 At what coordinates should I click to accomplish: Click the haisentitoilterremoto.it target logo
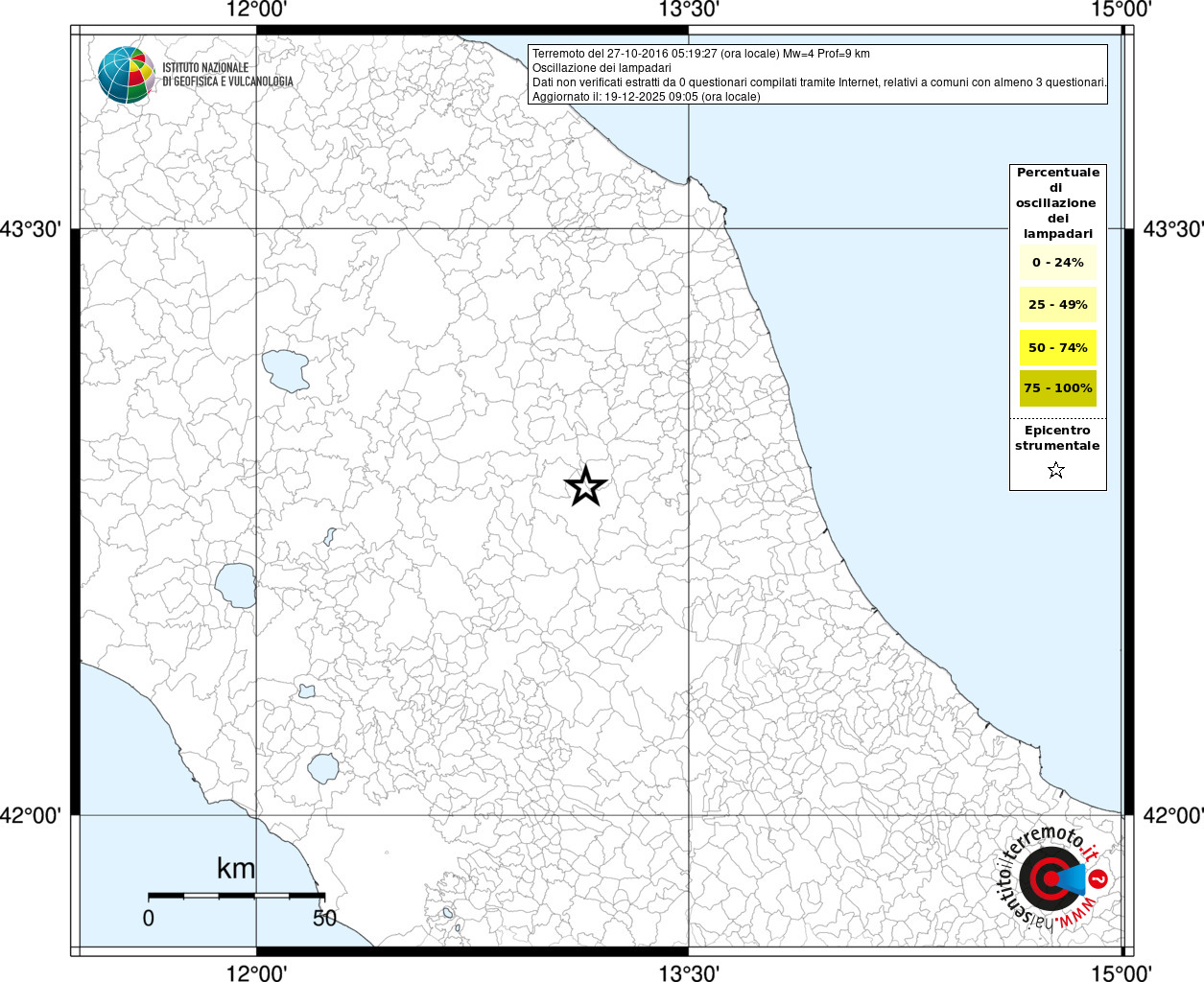pos(1052,877)
